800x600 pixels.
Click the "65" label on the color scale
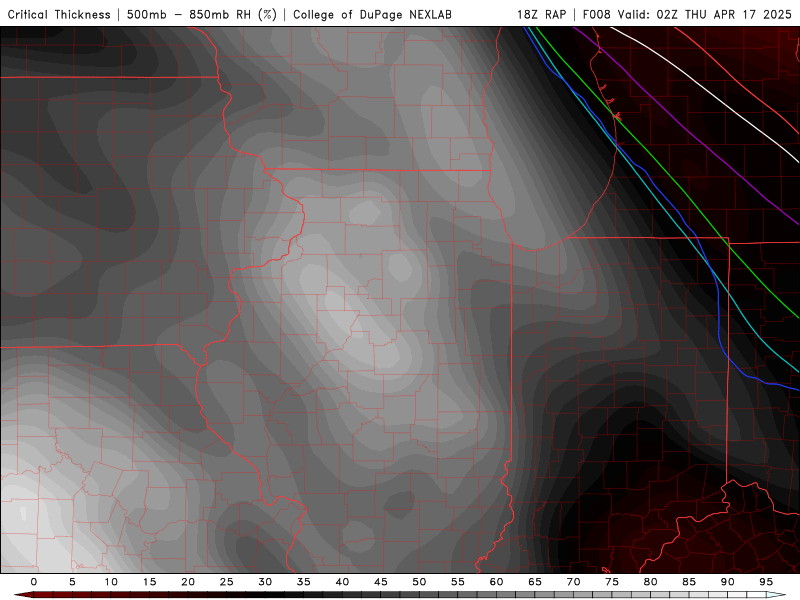535,582
